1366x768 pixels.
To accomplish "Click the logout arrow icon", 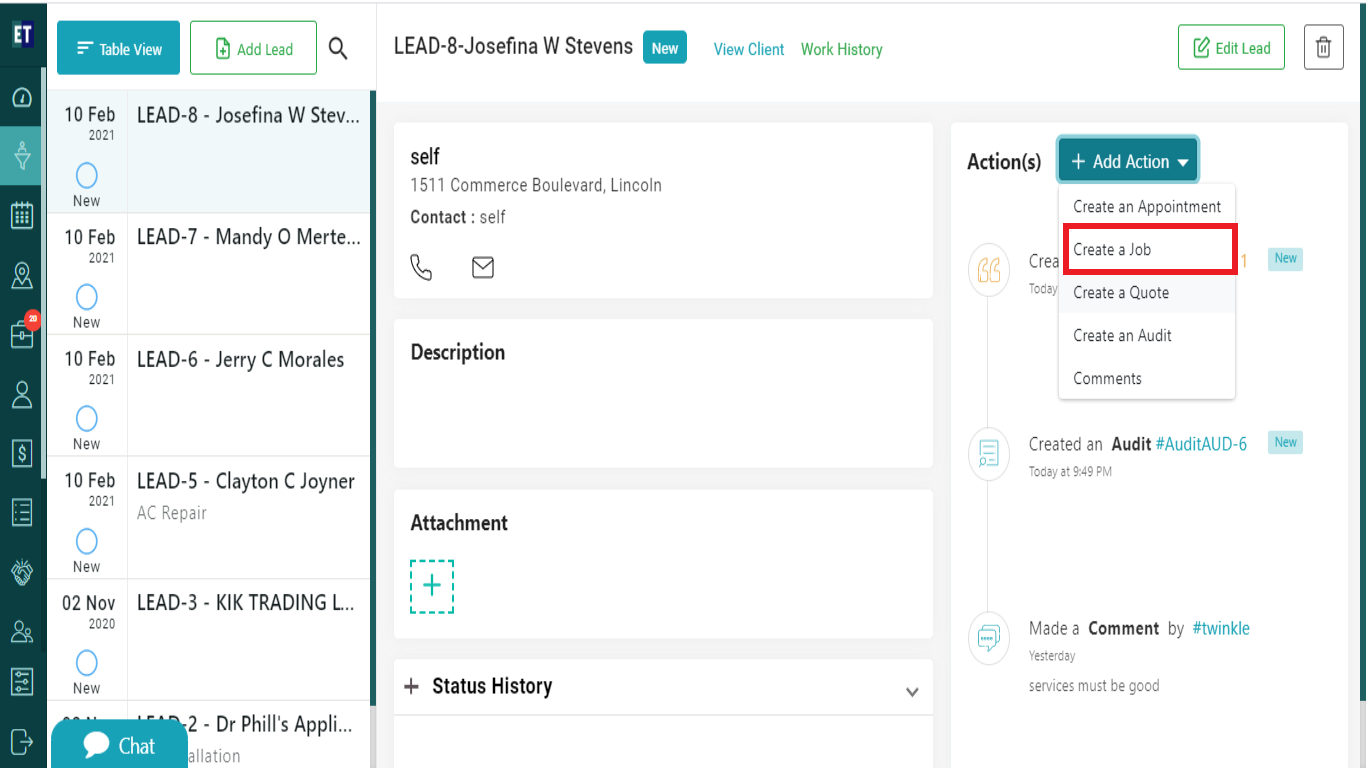I will [x=22, y=741].
